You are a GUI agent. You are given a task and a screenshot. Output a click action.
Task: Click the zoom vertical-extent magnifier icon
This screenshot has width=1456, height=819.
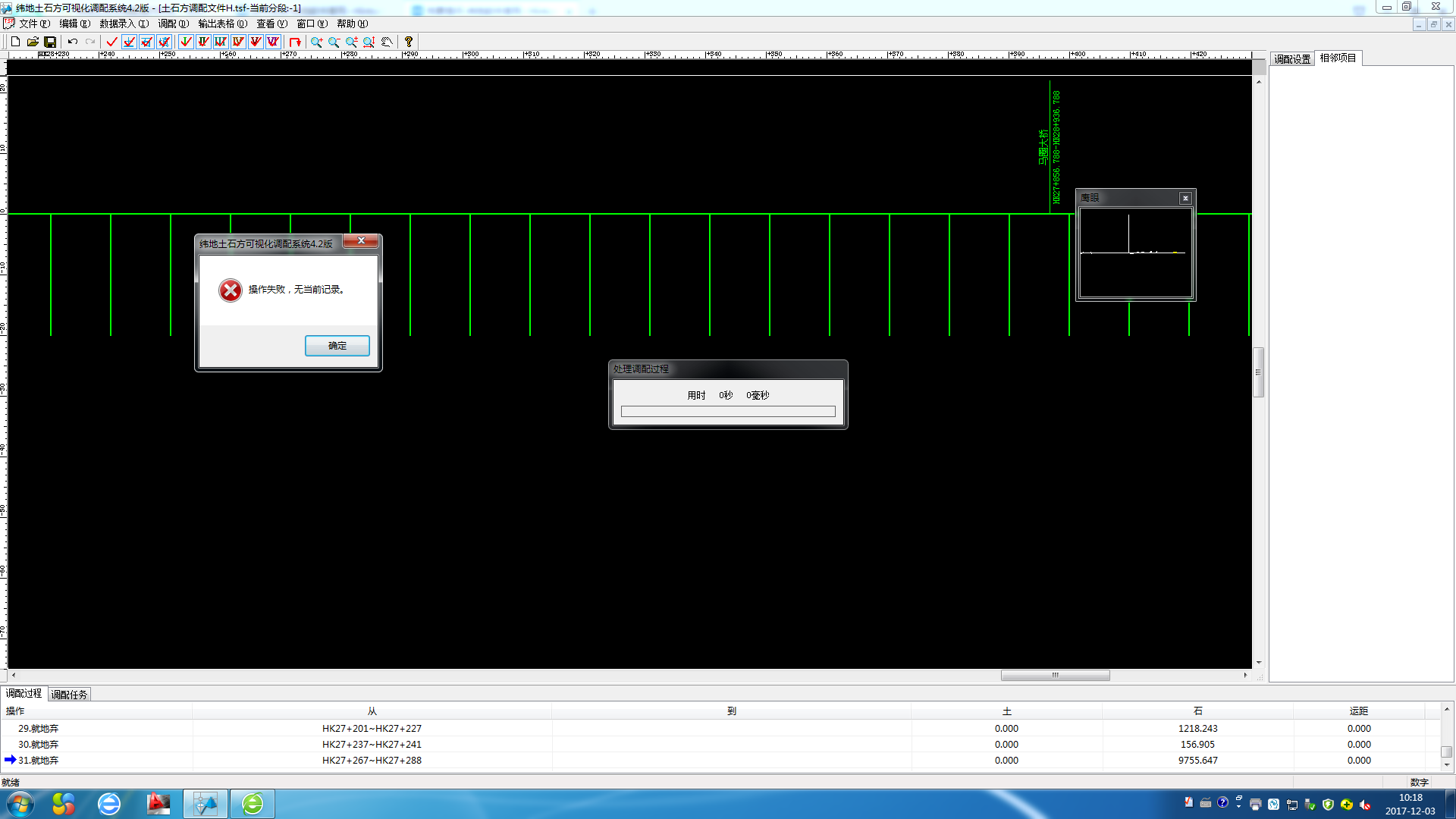click(369, 42)
